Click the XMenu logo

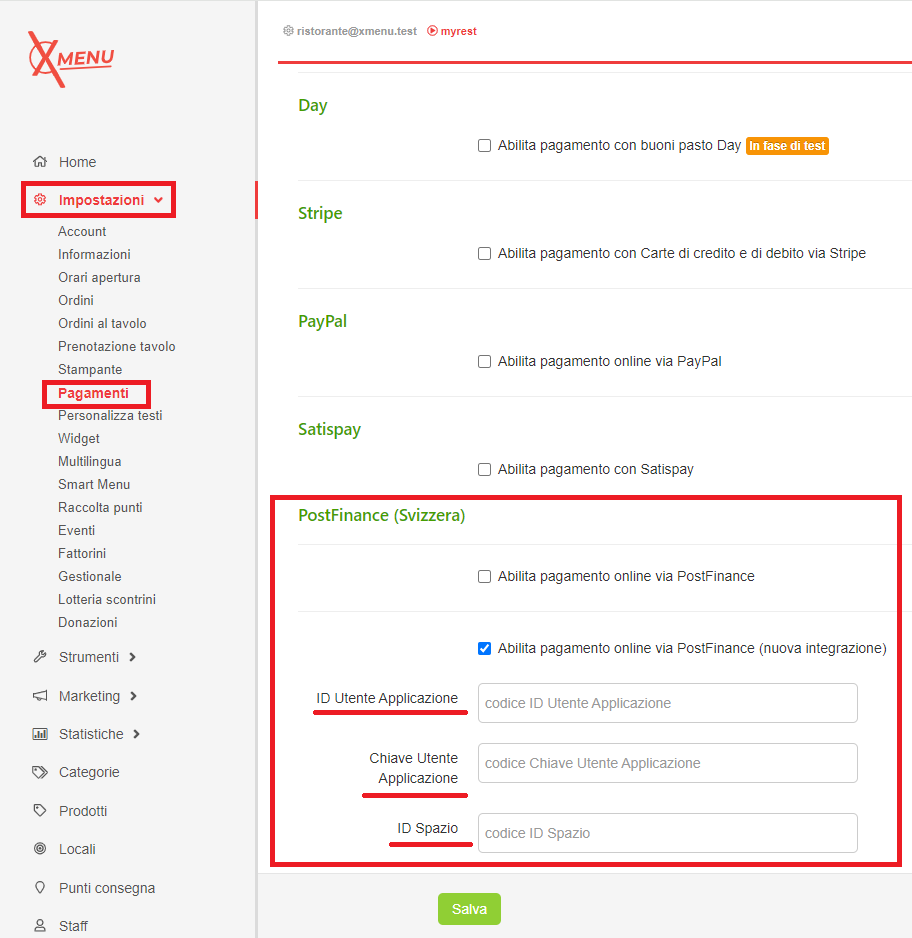[x=70, y=59]
